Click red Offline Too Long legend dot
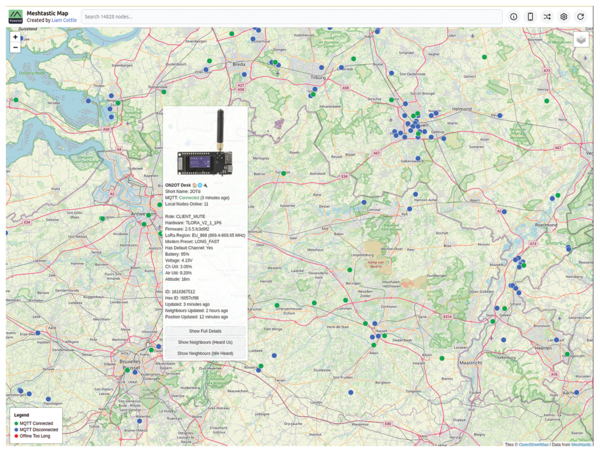The width and height of the screenshot is (600, 452). click(16, 435)
